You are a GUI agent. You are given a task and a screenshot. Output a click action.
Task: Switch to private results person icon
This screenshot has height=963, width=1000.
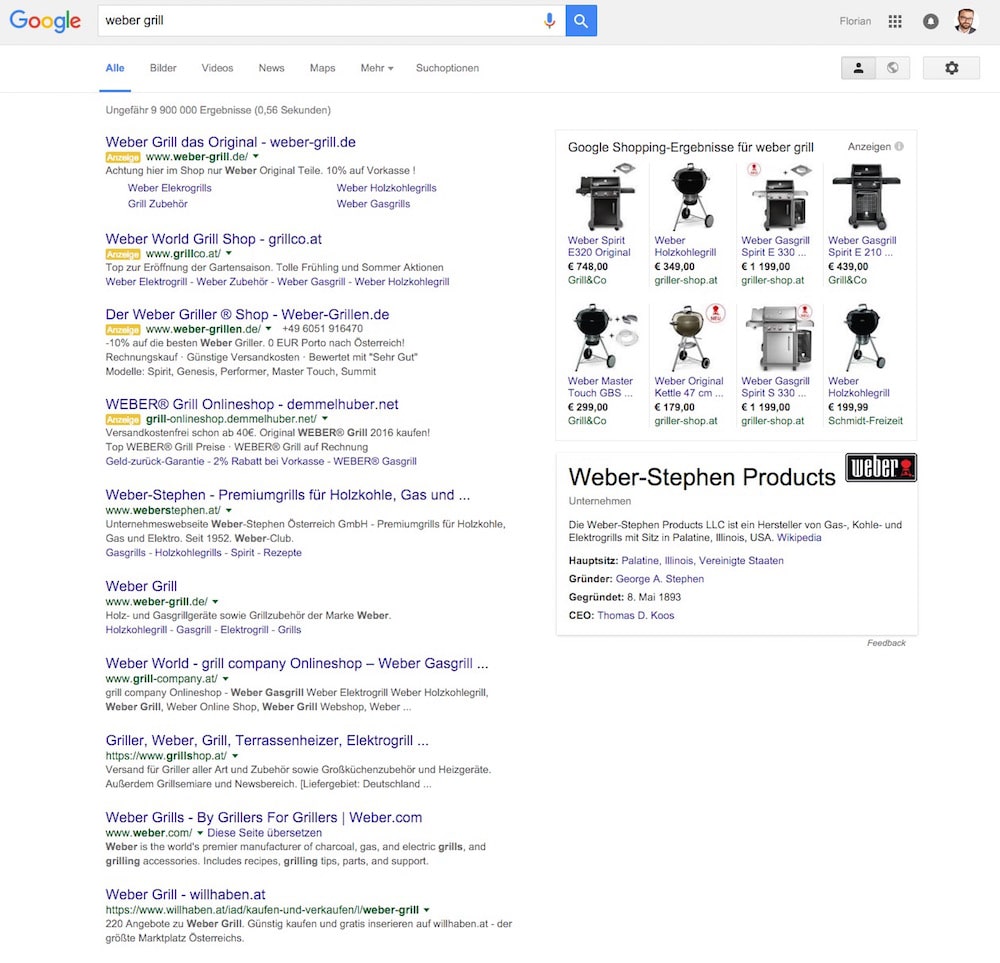[x=858, y=68]
